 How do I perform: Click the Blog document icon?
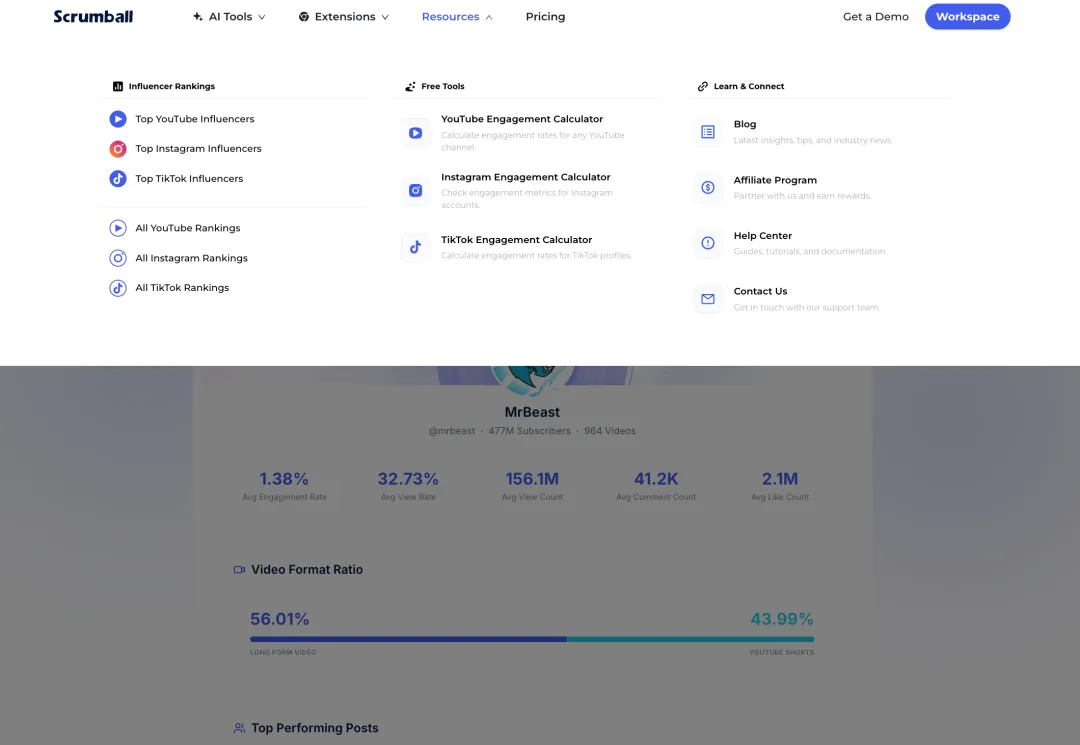tap(708, 131)
